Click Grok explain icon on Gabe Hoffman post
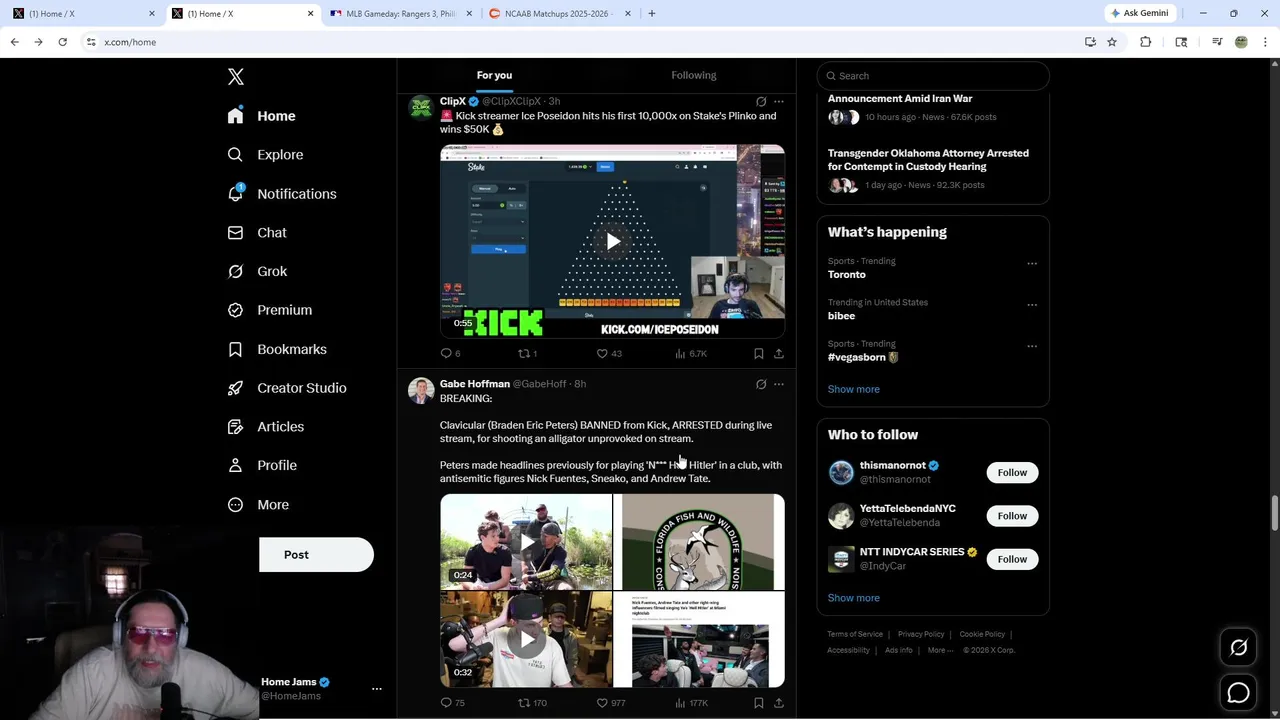 coord(761,384)
